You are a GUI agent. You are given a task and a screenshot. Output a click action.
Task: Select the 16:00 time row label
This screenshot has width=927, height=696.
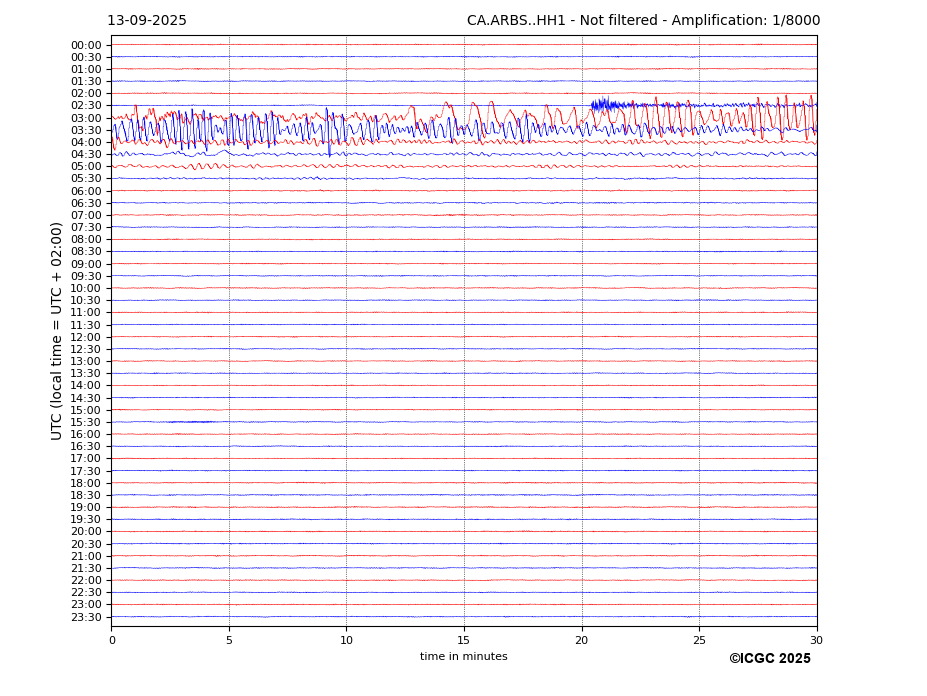click(86, 435)
